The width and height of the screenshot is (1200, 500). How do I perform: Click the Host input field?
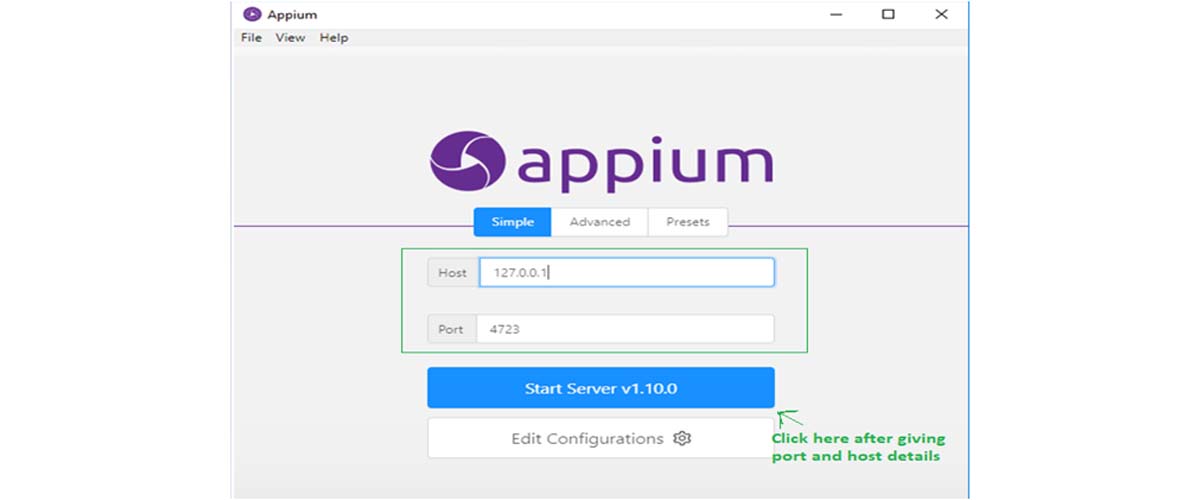pyautogui.click(x=626, y=272)
